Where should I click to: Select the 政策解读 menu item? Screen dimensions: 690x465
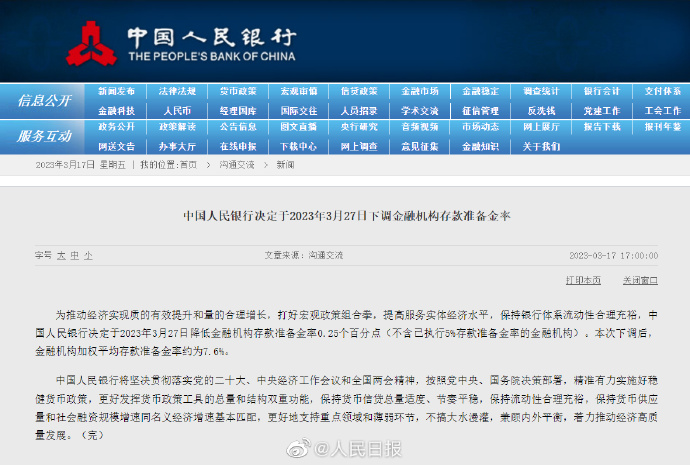click(177, 127)
